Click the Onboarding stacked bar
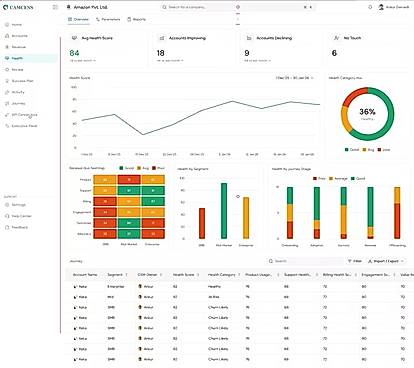The image size is (414, 368). coord(290,213)
